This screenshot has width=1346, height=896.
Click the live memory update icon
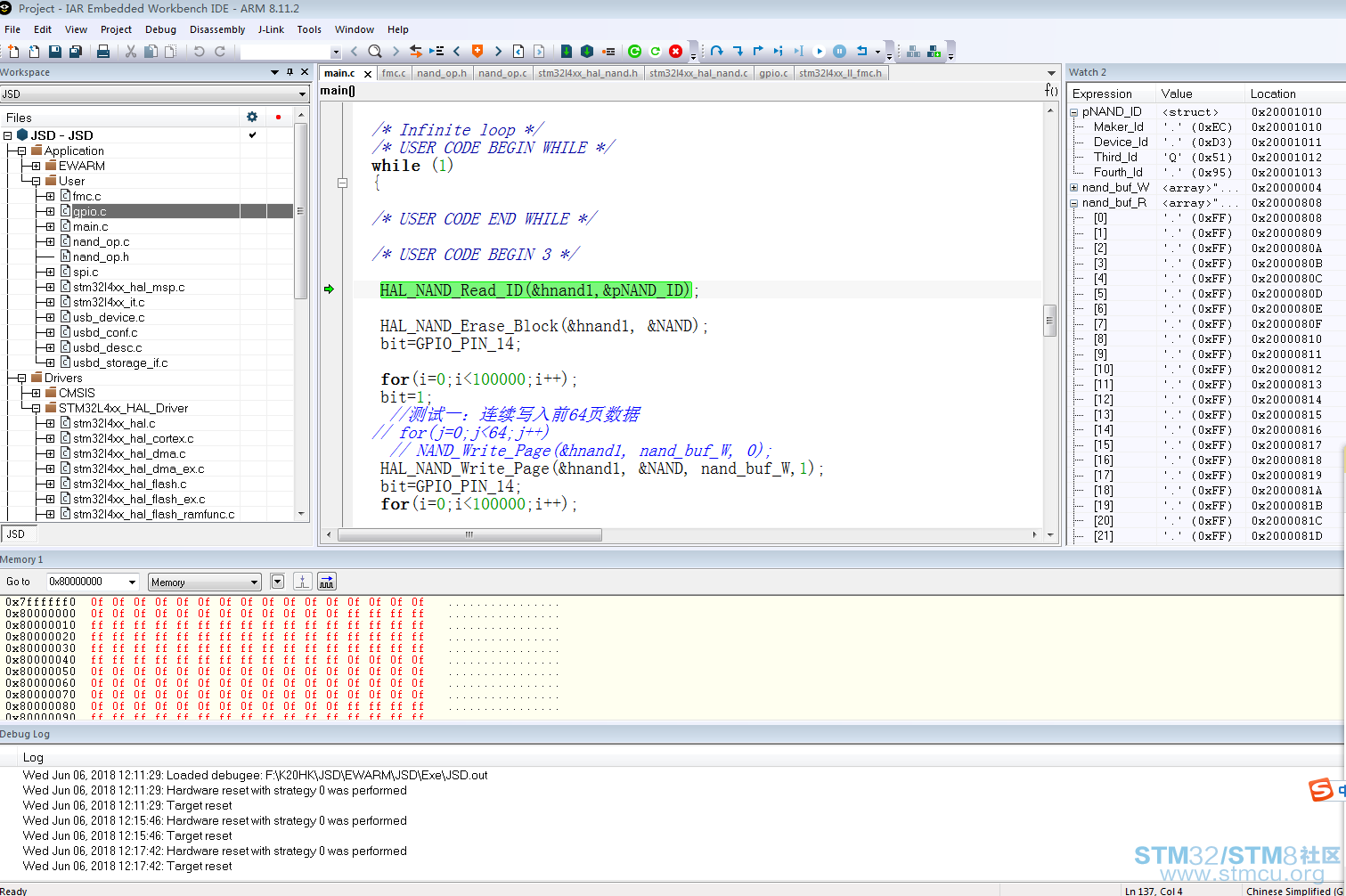point(327,582)
